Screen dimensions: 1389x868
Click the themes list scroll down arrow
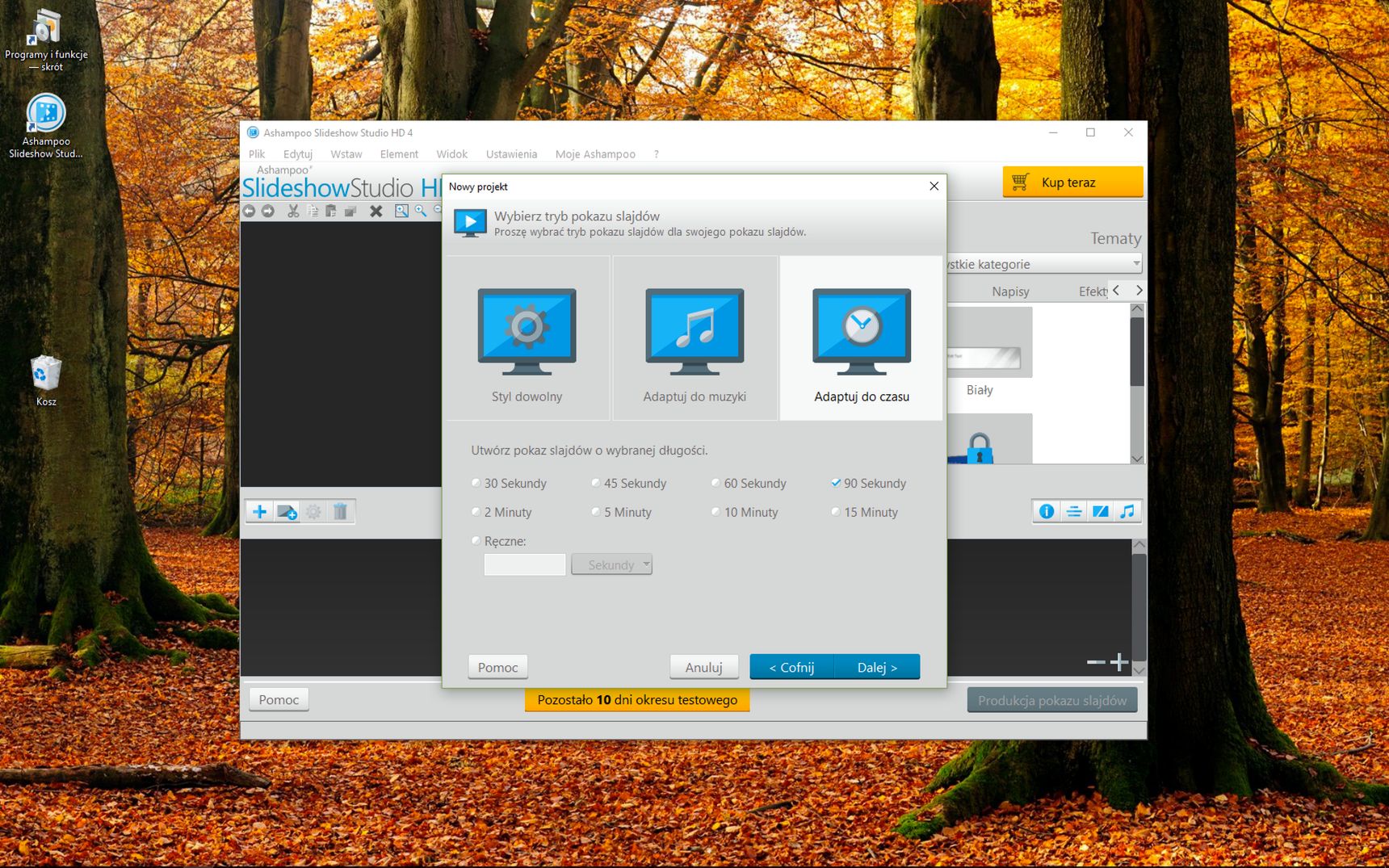click(1137, 458)
